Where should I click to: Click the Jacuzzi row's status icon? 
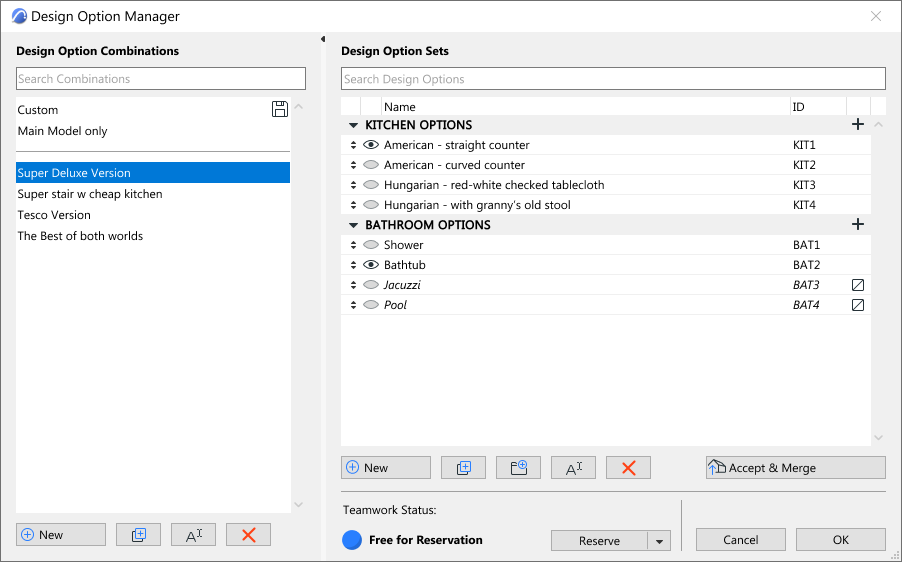[857, 285]
